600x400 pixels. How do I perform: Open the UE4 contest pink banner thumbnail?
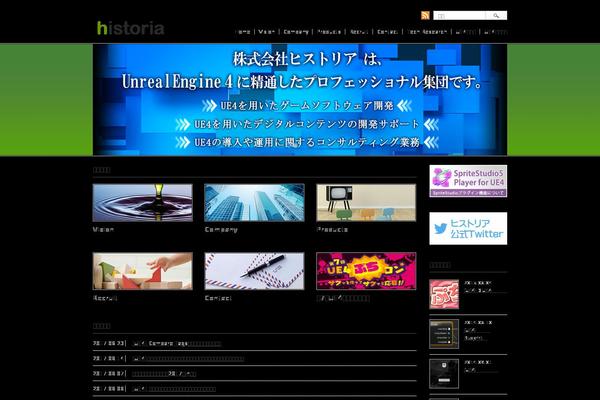[366, 271]
